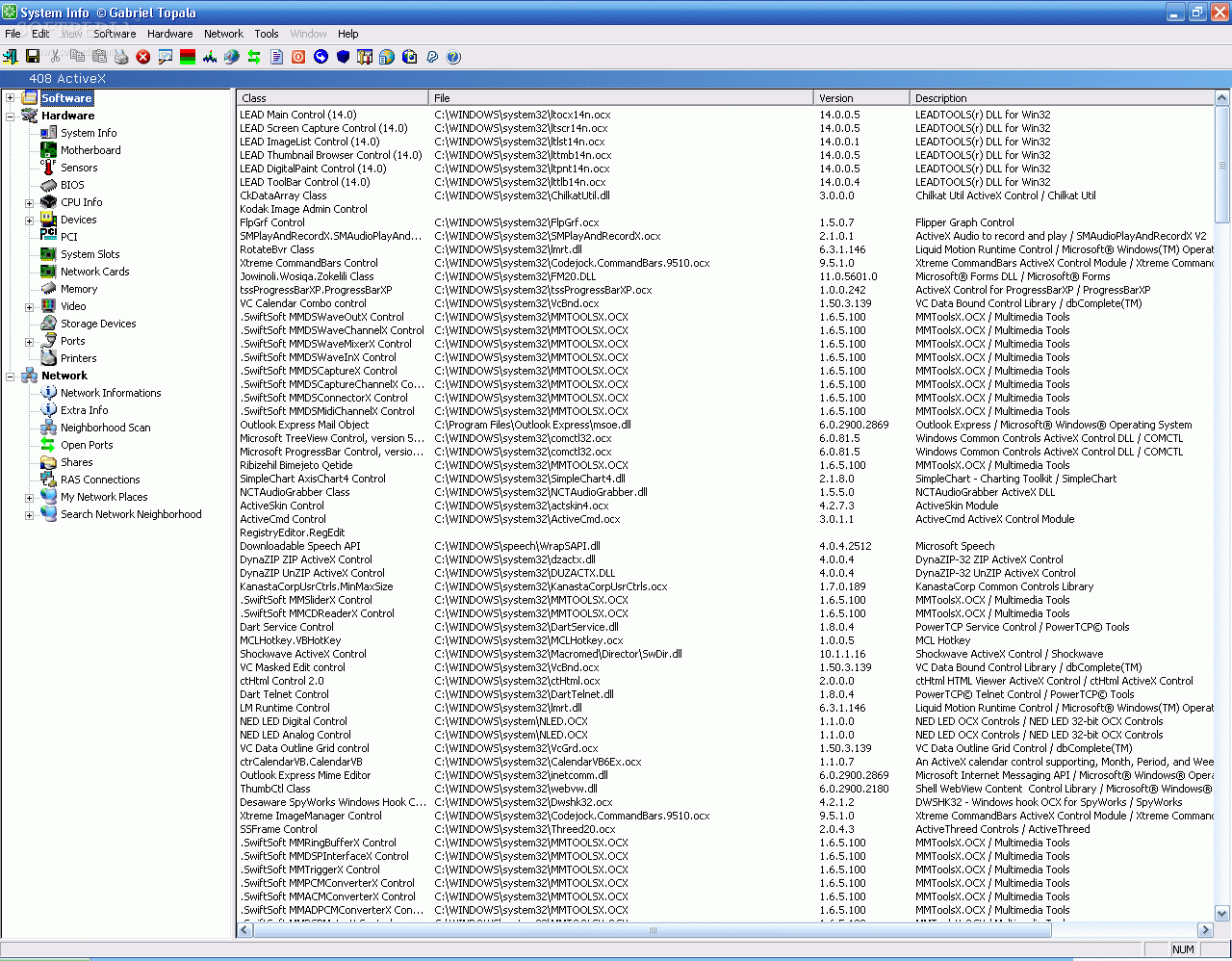Screen dimensions: 1232x961
Task: Select the Shockwave ActiveX Control row
Action: (726, 654)
